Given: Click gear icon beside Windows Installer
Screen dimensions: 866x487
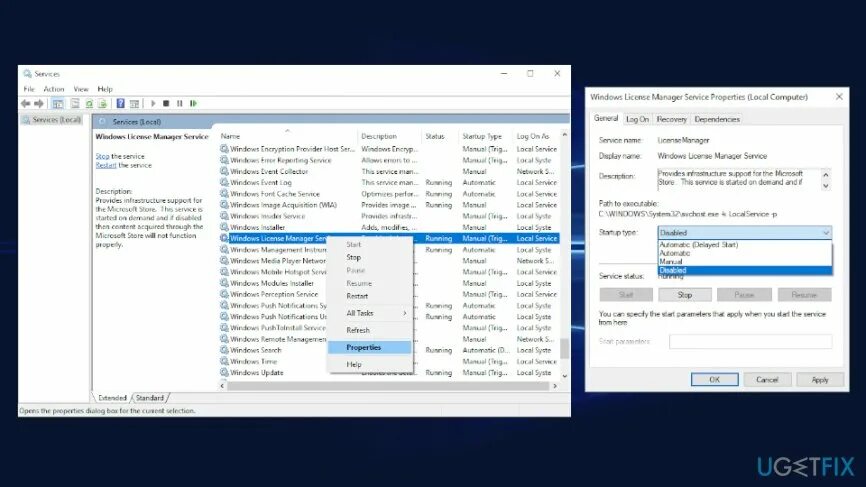Looking at the screenshot, I should 224,227.
